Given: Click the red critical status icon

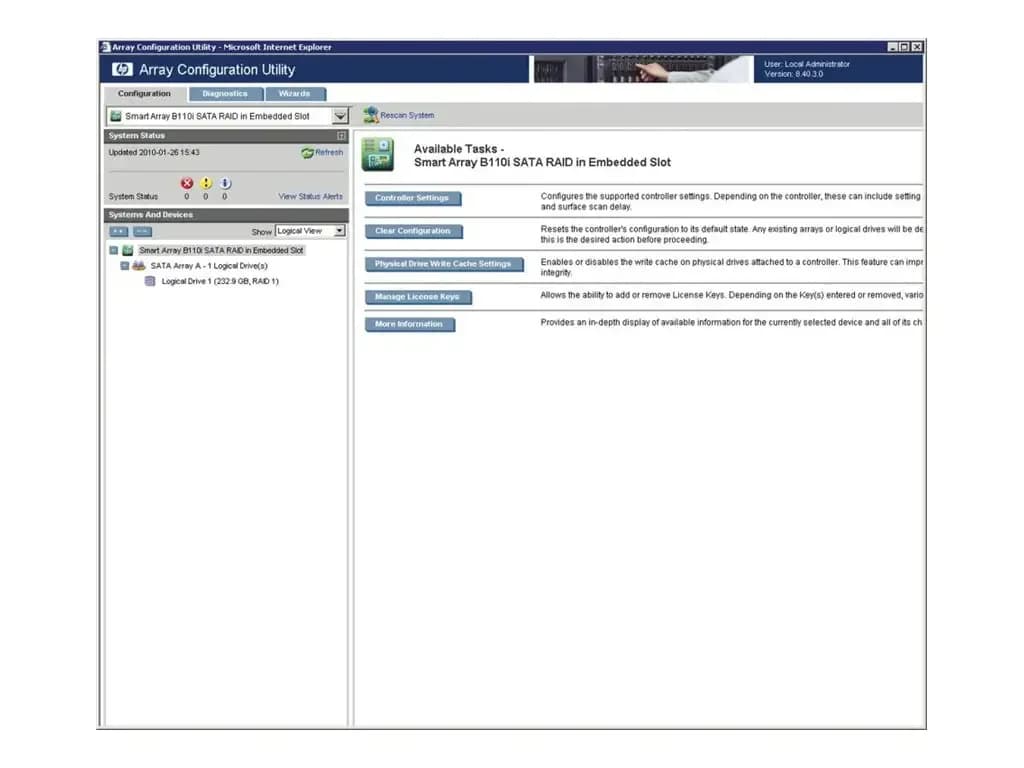Looking at the screenshot, I should pos(187,184).
